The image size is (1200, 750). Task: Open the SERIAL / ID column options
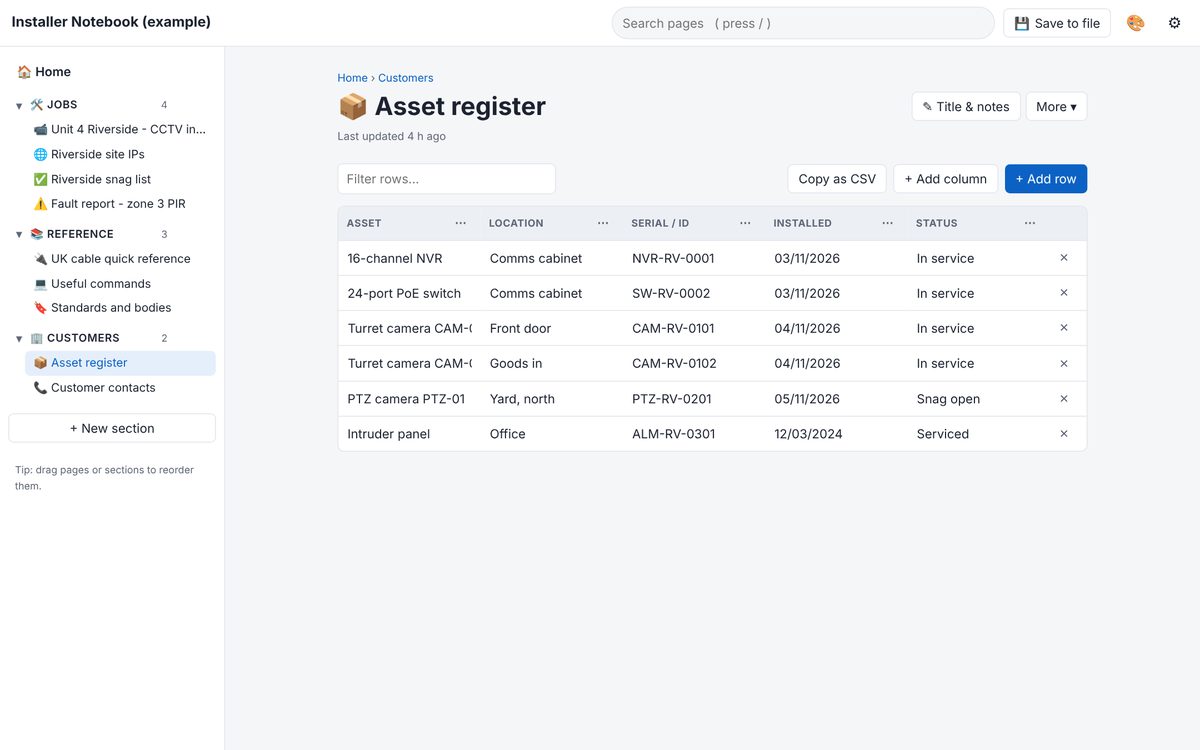(x=745, y=223)
